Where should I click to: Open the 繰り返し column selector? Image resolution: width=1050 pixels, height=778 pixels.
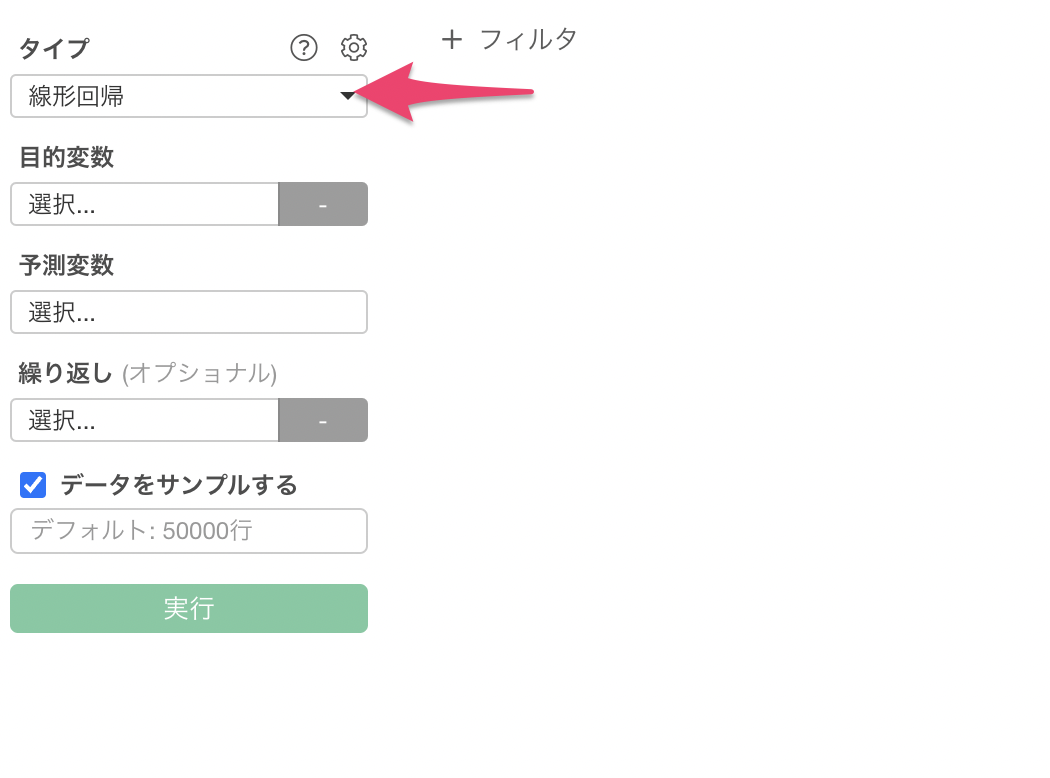pyautogui.click(x=145, y=420)
